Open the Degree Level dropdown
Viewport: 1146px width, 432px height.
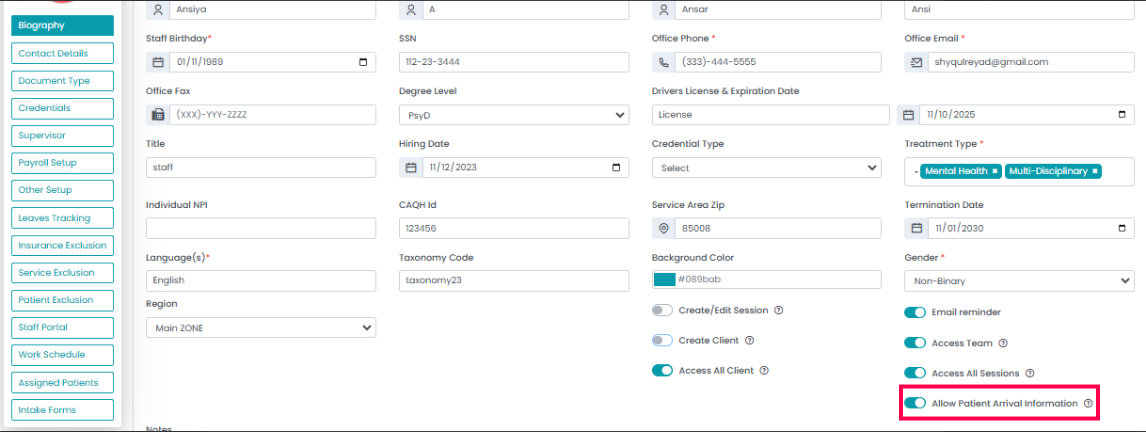click(513, 115)
